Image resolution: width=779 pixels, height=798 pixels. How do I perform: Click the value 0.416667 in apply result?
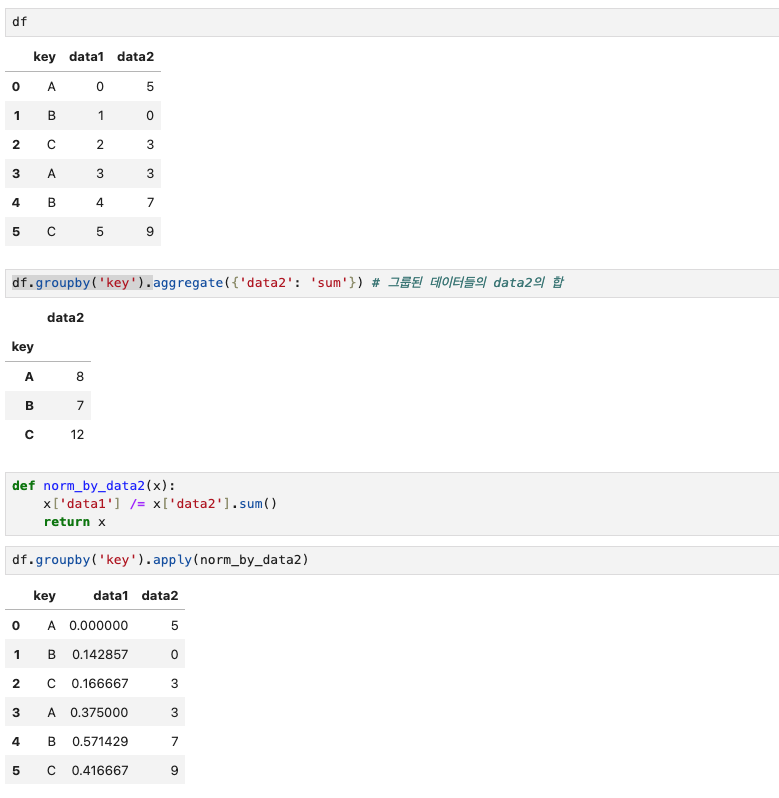pos(100,771)
